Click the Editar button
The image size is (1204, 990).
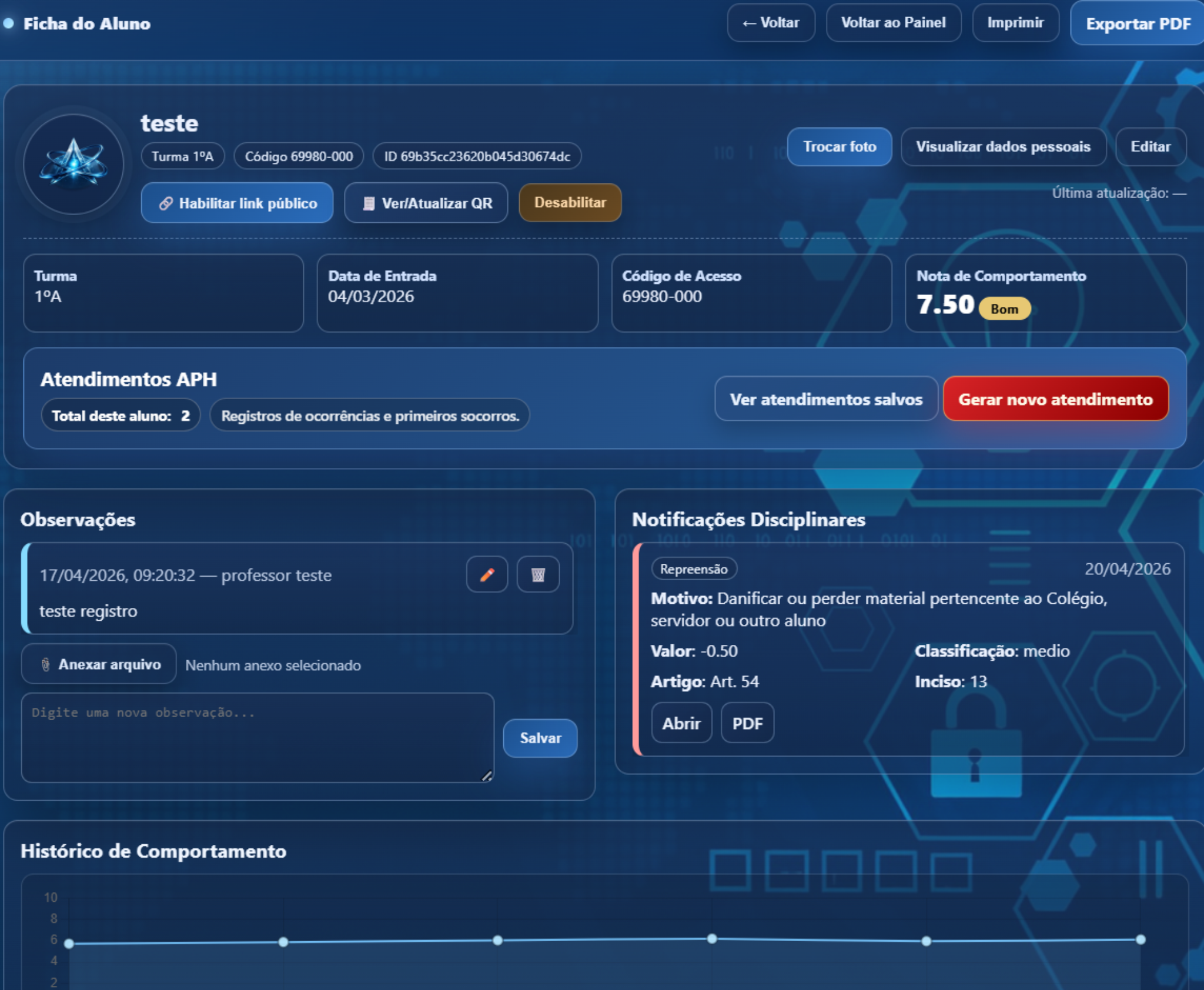(x=1151, y=146)
